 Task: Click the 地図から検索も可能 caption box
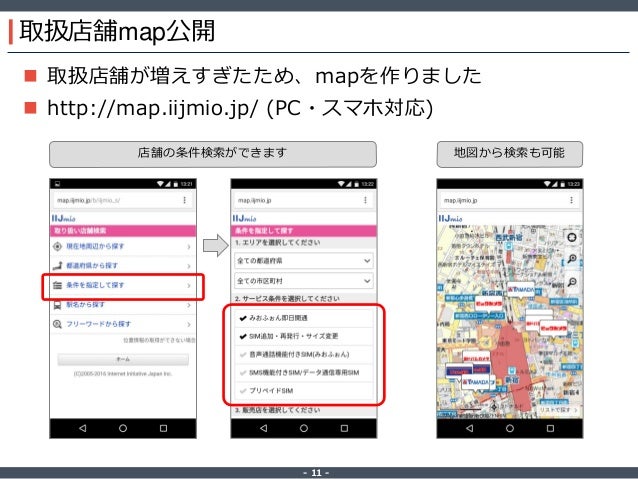click(x=509, y=154)
